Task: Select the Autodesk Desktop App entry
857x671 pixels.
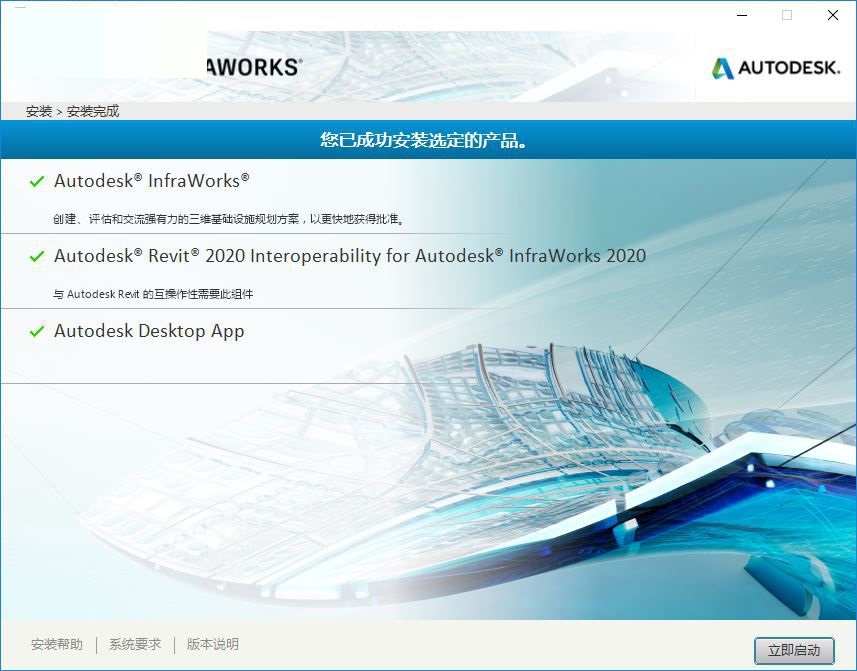Action: 149,331
